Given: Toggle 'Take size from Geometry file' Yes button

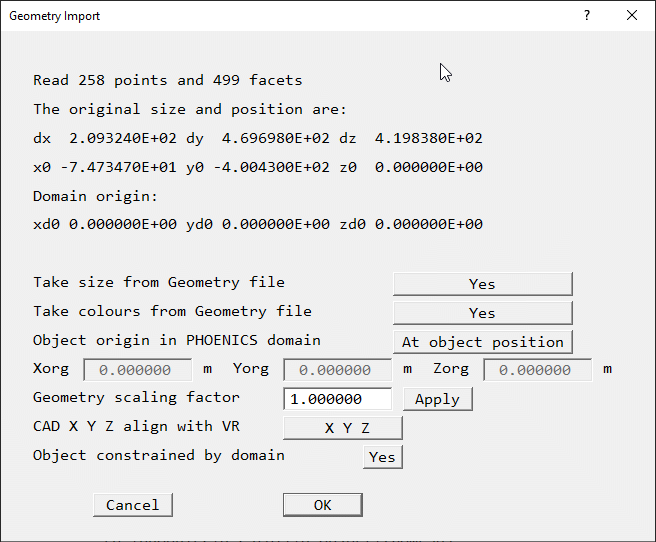Looking at the screenshot, I should click(x=482, y=284).
